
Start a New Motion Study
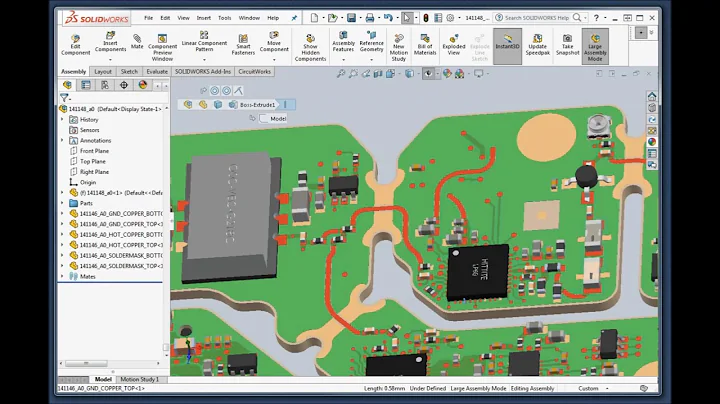[399, 47]
